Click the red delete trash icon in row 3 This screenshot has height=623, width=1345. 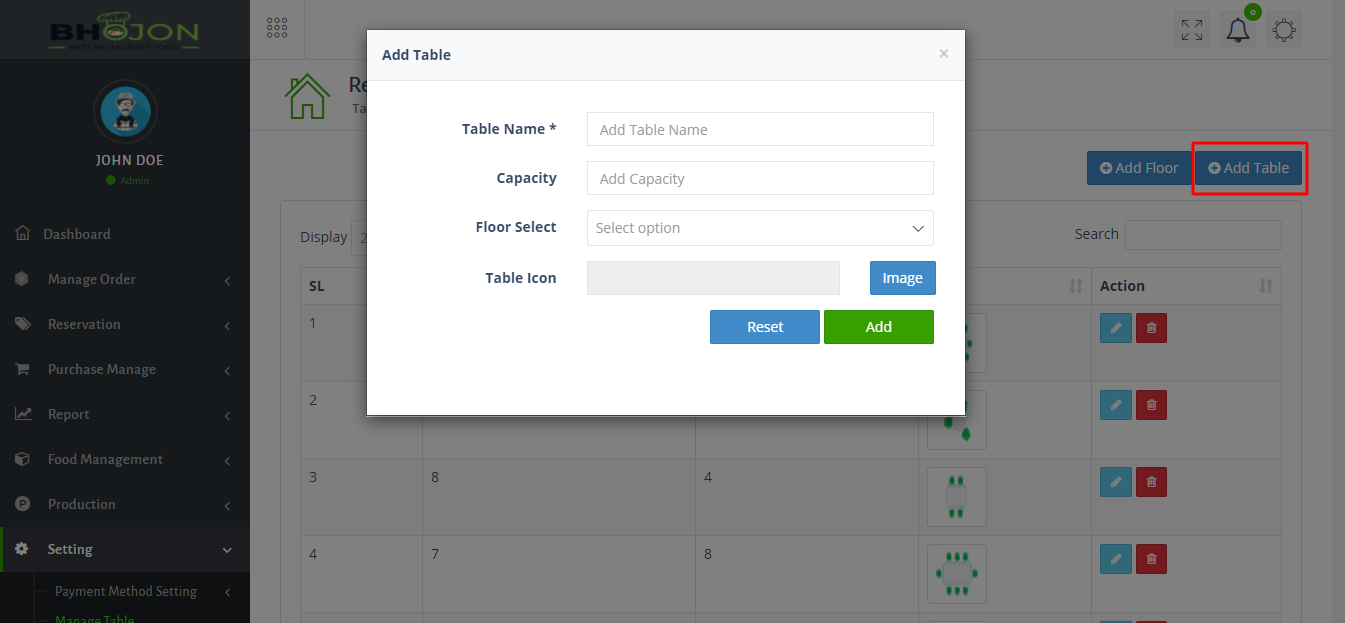[x=1151, y=482]
